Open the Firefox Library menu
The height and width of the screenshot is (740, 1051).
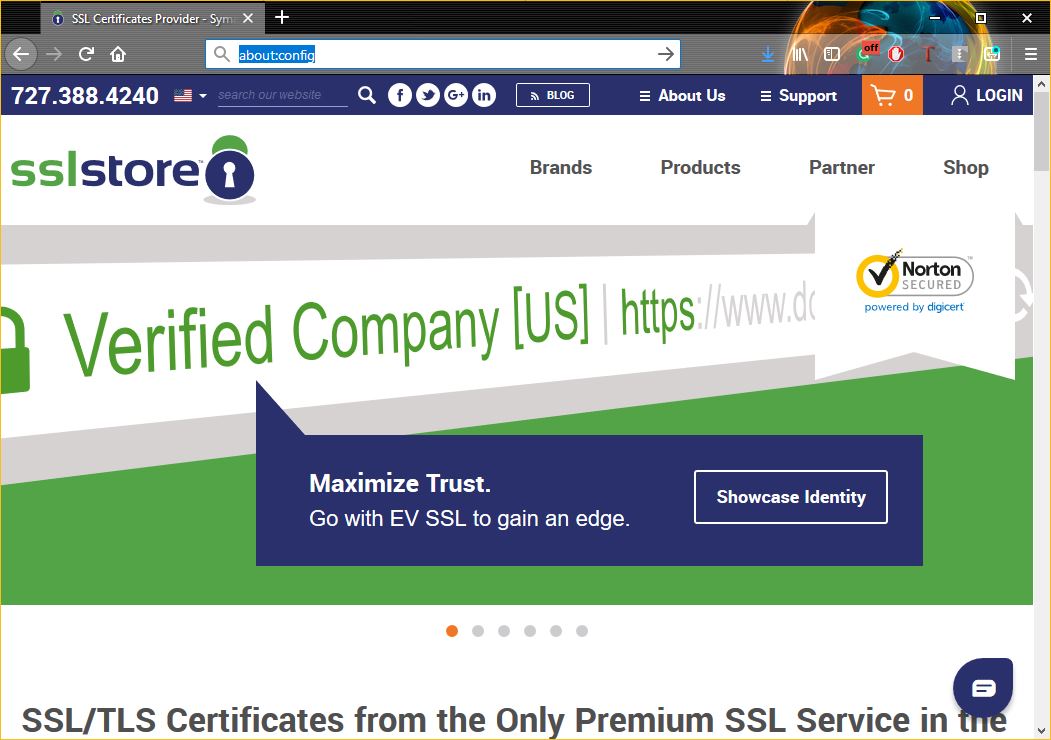[800, 54]
